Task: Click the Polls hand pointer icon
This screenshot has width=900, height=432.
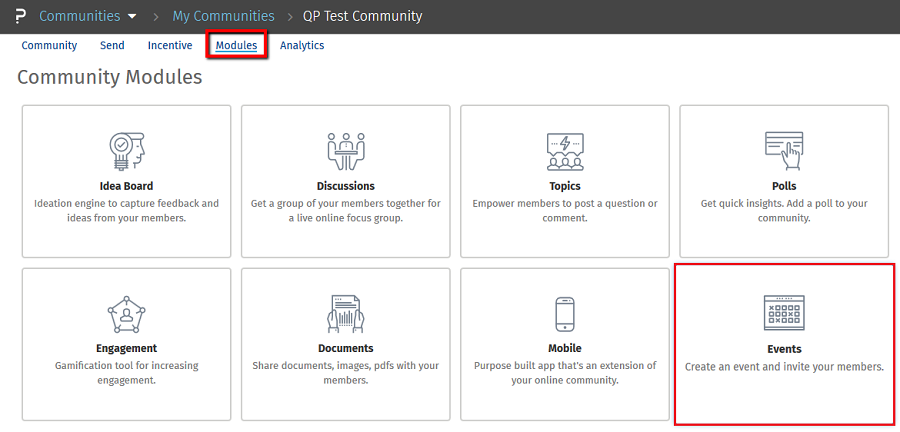Action: point(784,151)
